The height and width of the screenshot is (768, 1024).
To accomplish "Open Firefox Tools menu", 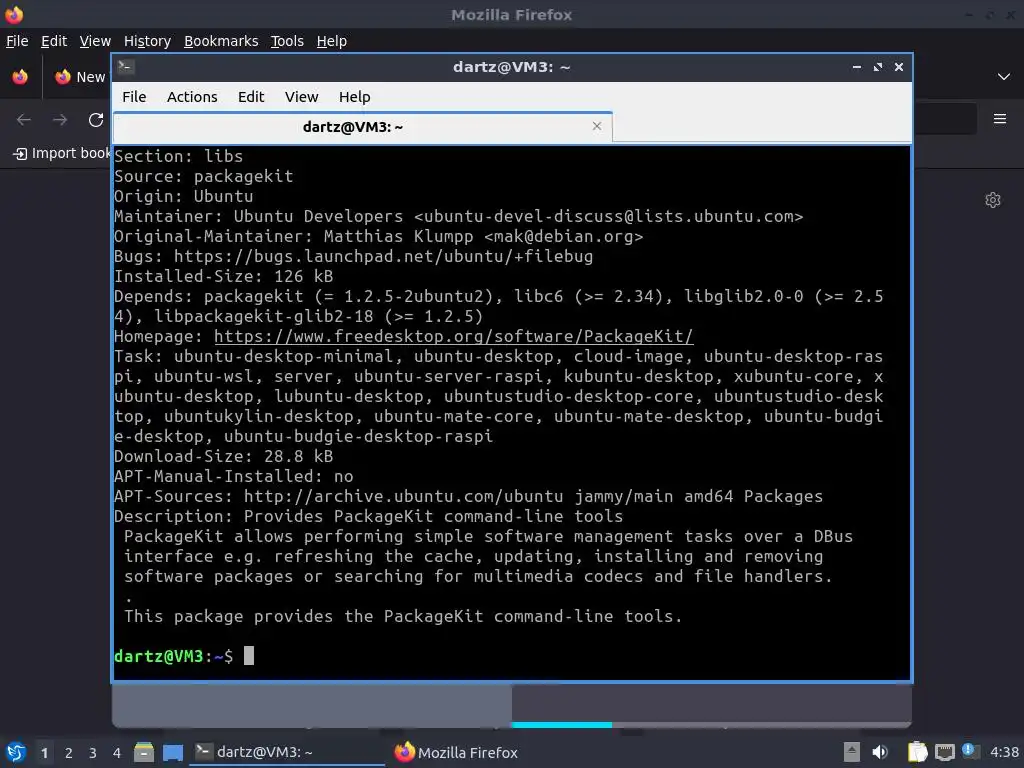I will click(x=287, y=40).
